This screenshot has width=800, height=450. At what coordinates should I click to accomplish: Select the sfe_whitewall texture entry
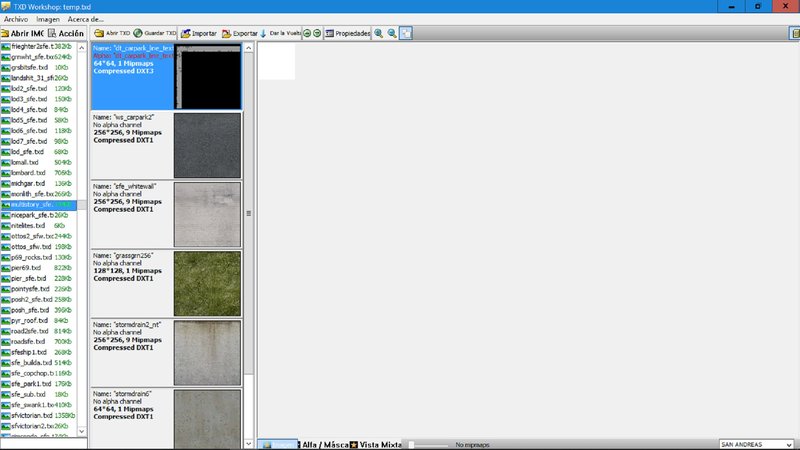click(x=166, y=214)
